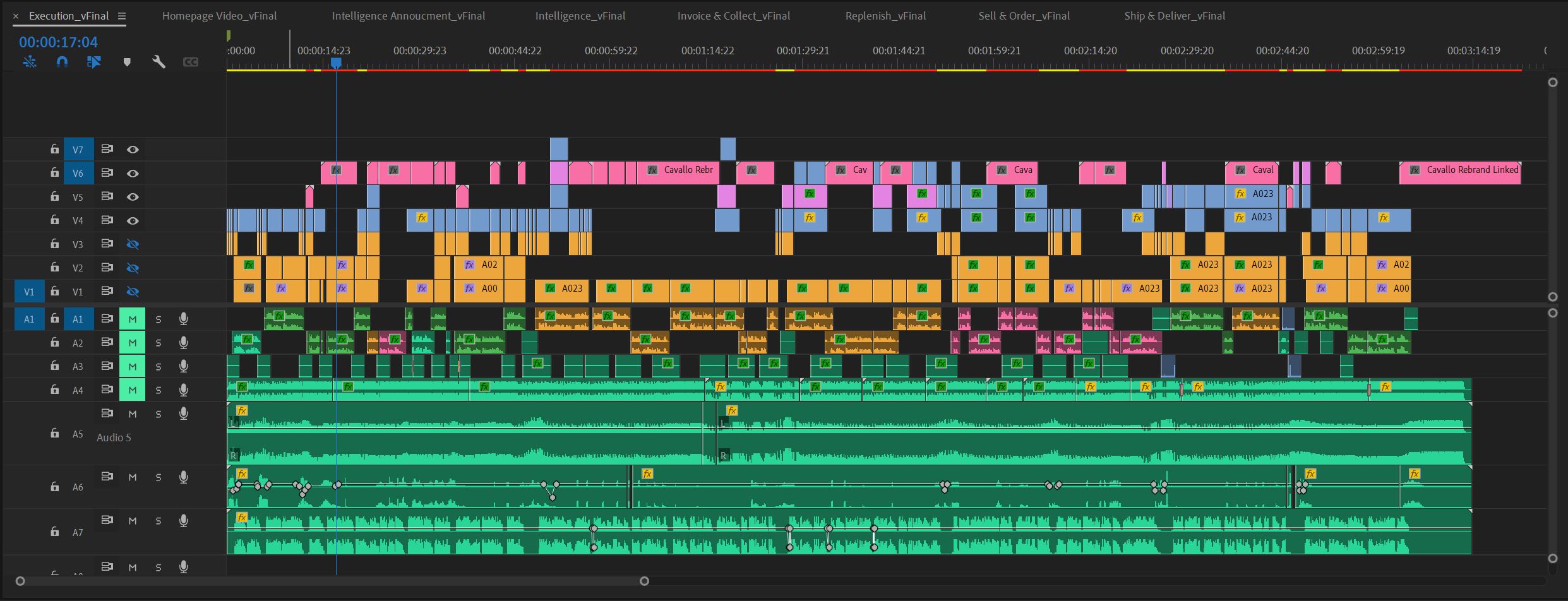Switch to Invoice & Collect_vFinal tab

click(734, 16)
